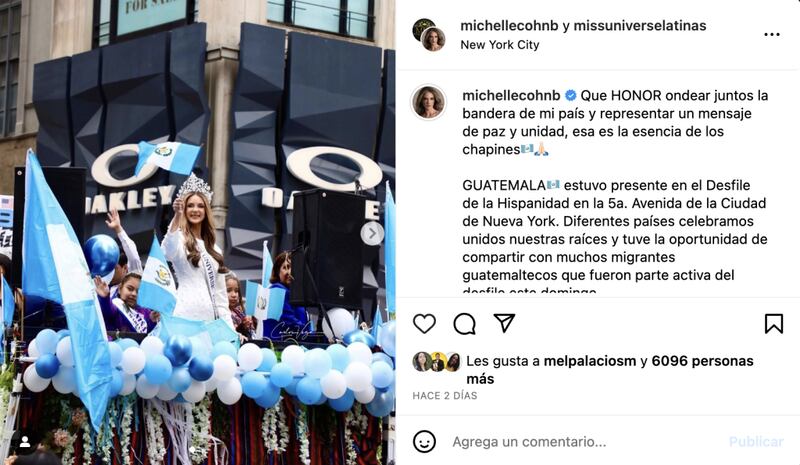Open the three-dot options menu

[x=771, y=34]
